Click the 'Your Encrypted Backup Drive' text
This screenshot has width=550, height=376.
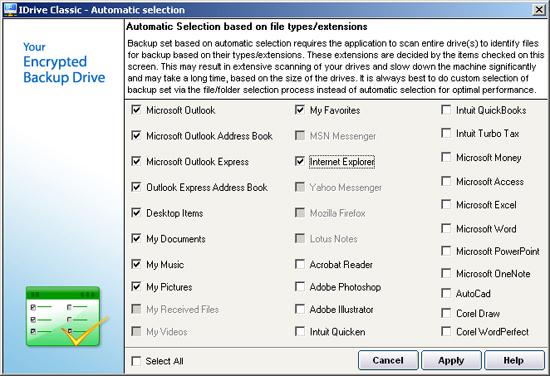pos(64,63)
